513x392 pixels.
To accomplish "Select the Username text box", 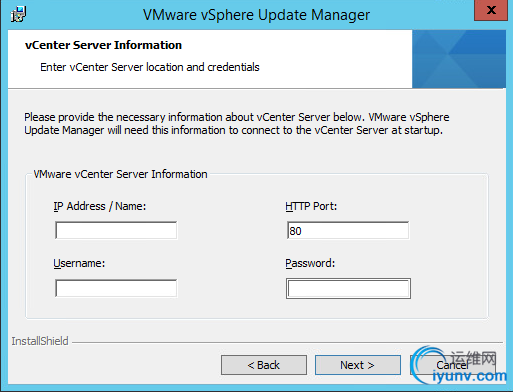I will [116, 288].
